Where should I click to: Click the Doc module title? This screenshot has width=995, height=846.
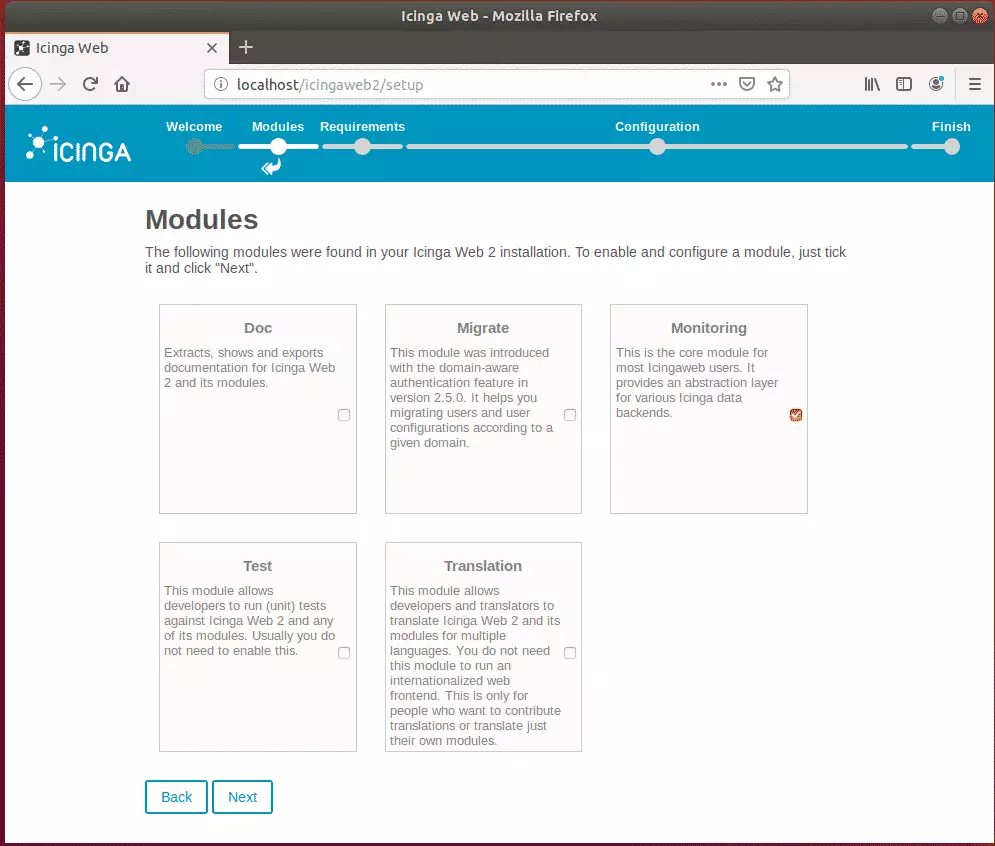pyautogui.click(x=258, y=328)
